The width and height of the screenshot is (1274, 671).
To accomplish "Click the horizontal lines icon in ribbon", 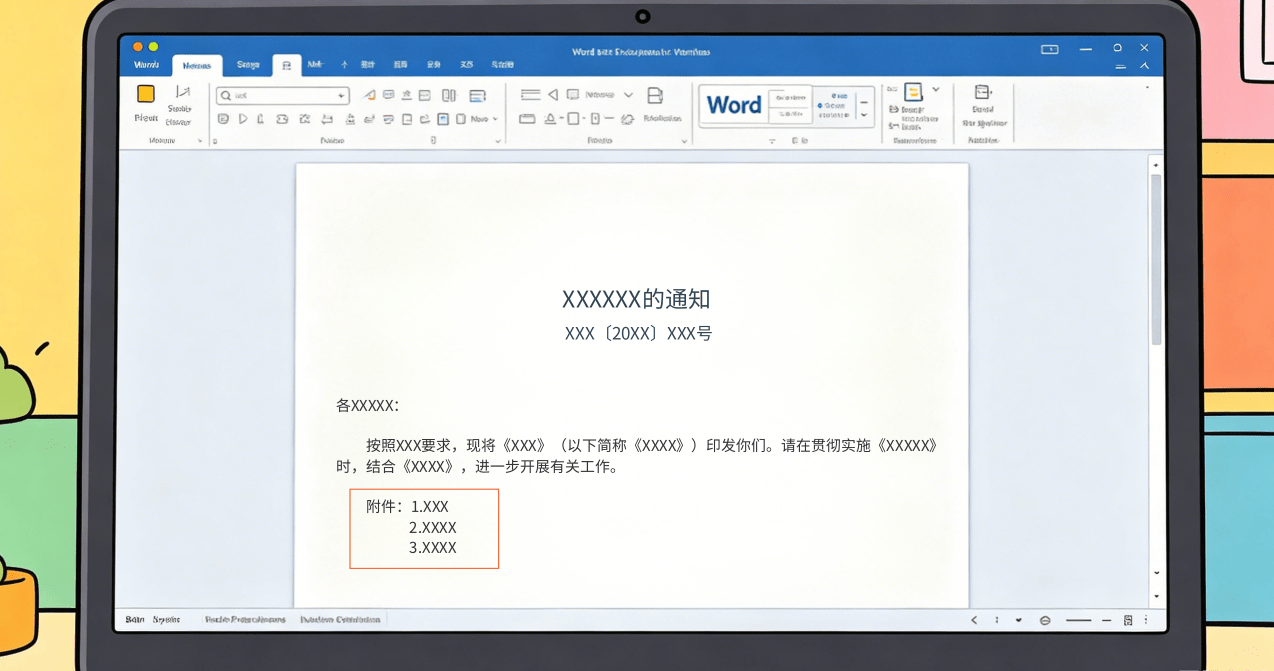I will tap(530, 95).
